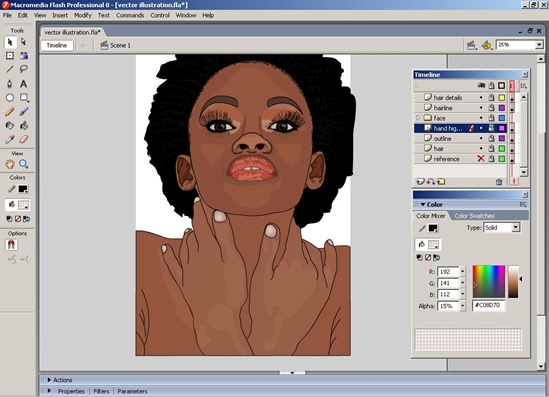Select the Subselection tool
This screenshot has width=549, height=397.
[x=23, y=42]
